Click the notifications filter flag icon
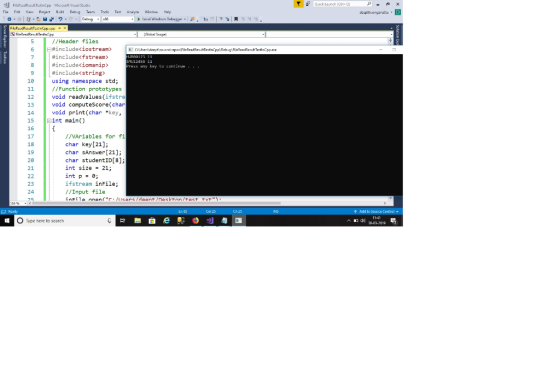 point(298,4)
